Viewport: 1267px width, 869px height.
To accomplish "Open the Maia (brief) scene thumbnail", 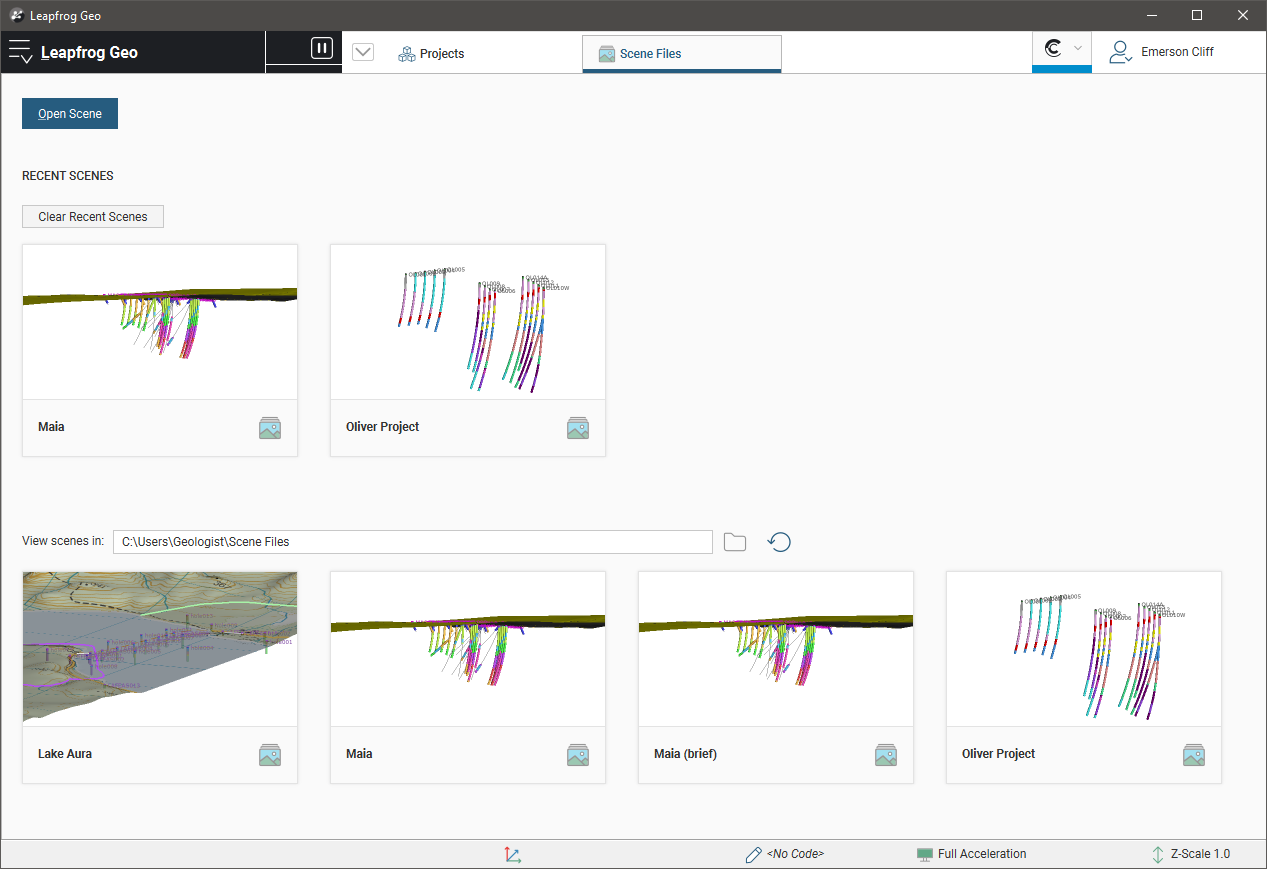I will pos(776,648).
